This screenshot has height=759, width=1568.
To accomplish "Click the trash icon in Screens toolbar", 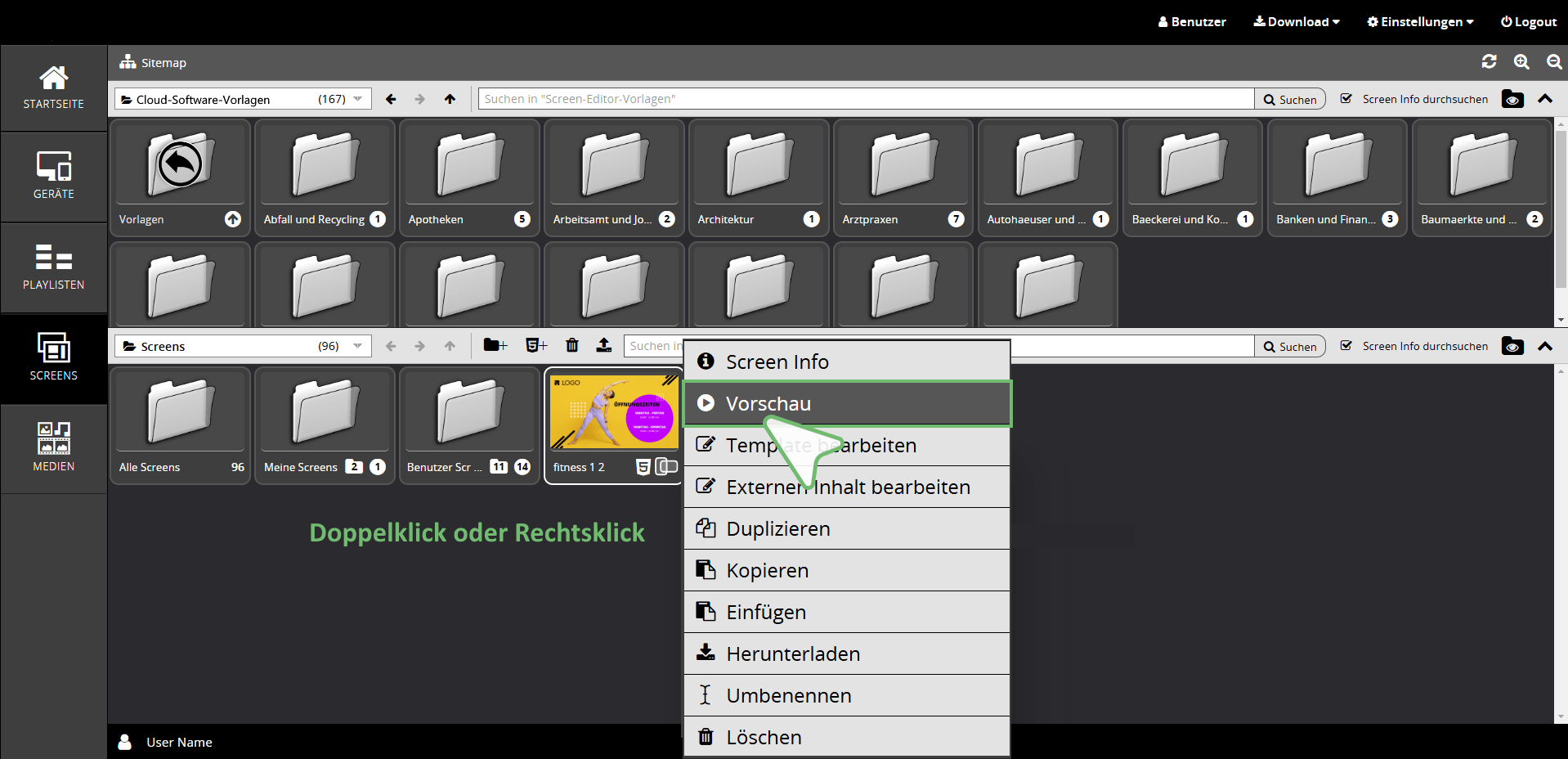I will click(x=572, y=346).
